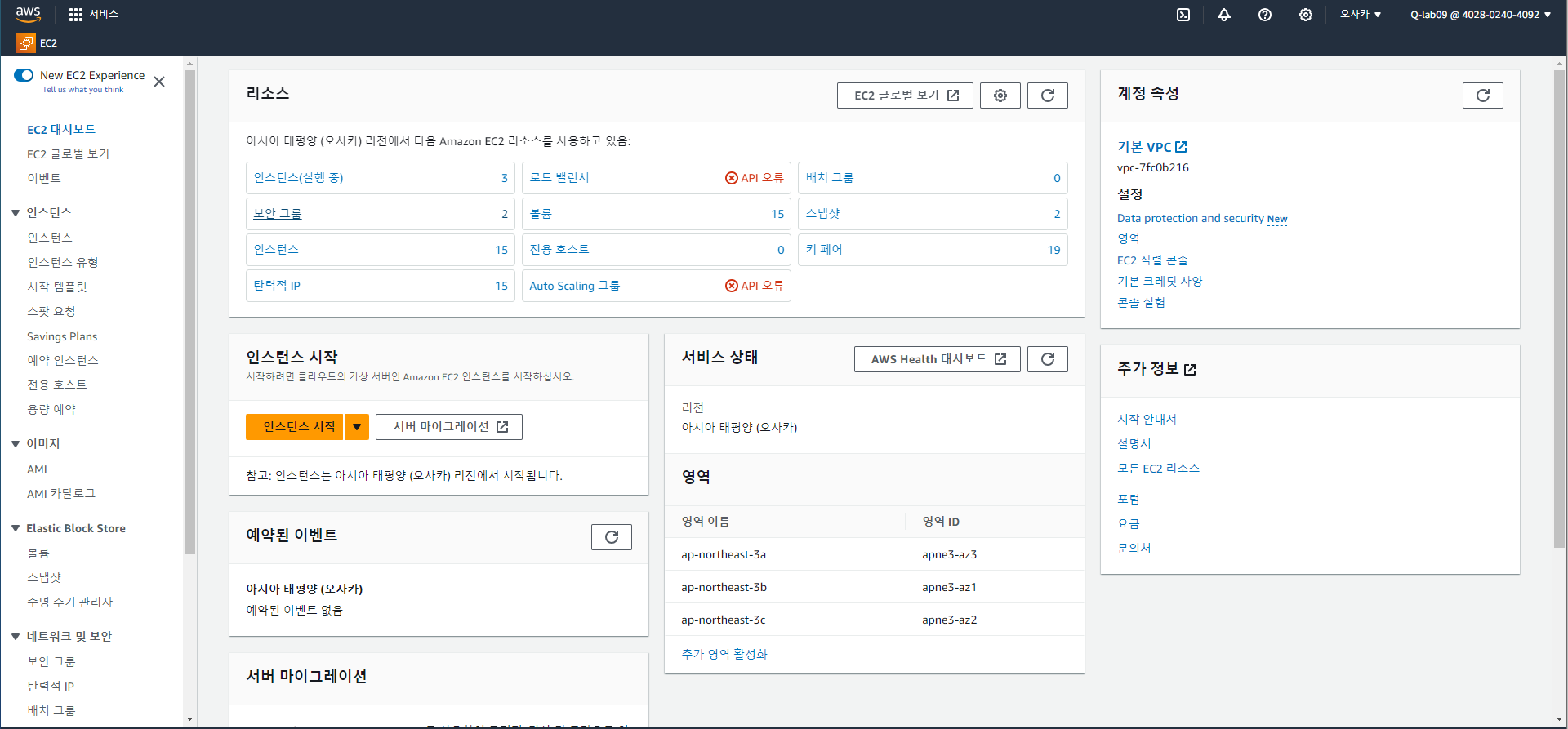Click the AWS logo home icon
The image size is (1568, 729).
click(28, 14)
